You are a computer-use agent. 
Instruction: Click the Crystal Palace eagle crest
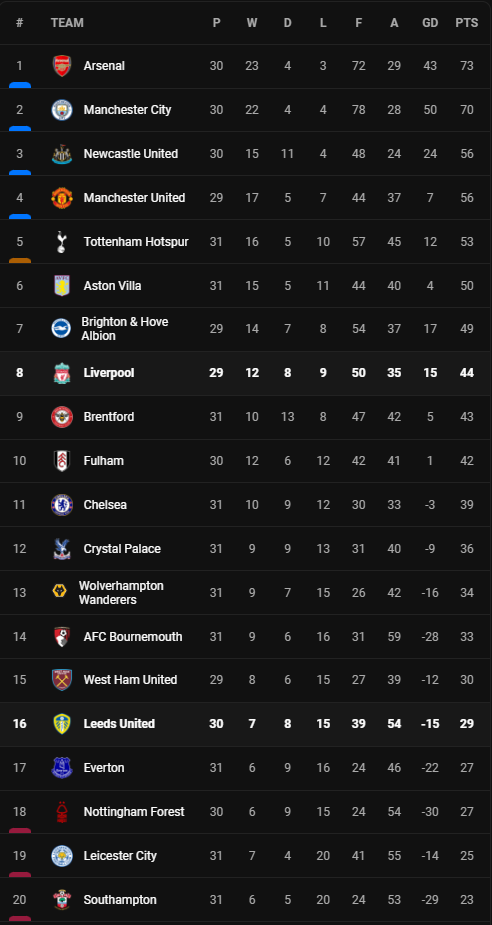61,549
